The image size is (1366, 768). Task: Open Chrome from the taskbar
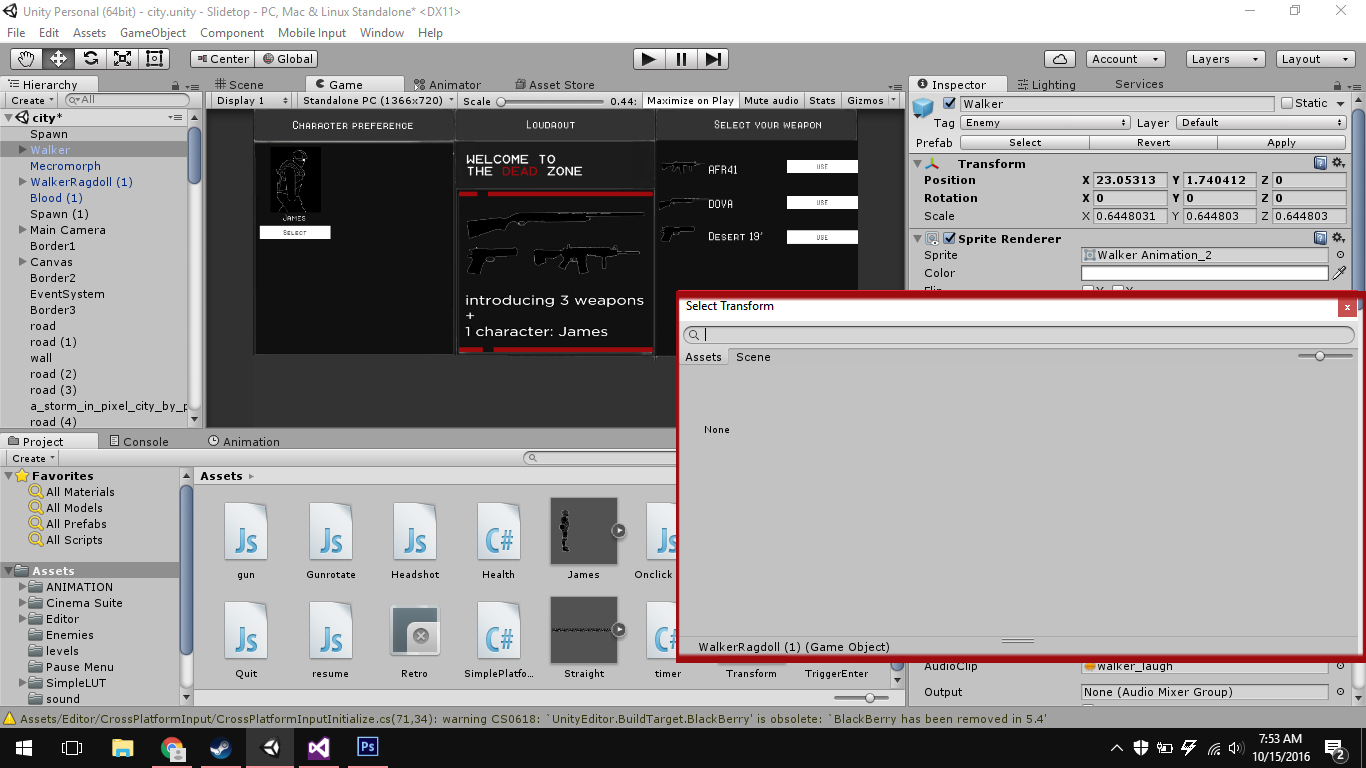(x=172, y=747)
